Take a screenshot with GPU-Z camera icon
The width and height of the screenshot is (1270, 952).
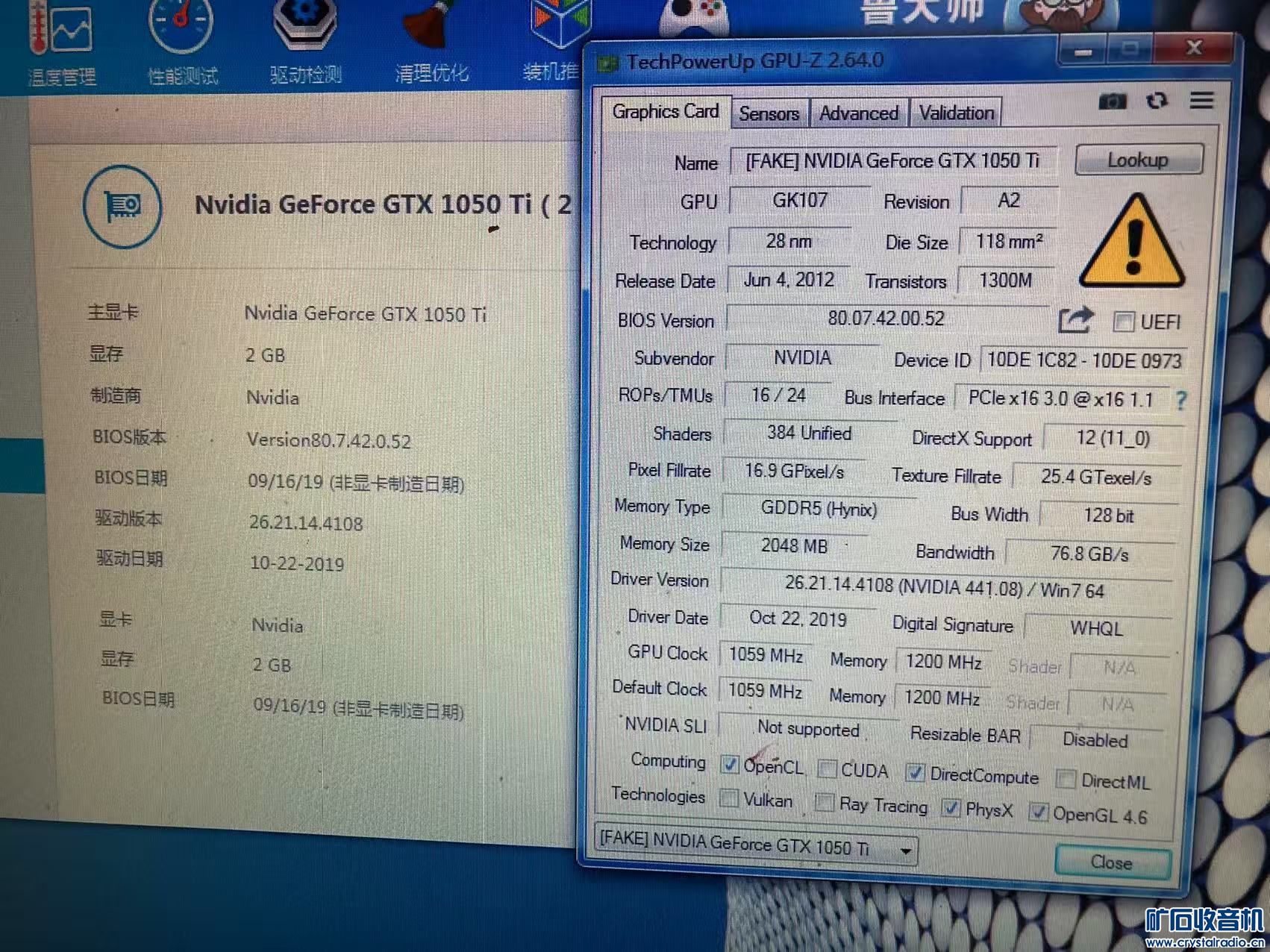(1112, 101)
